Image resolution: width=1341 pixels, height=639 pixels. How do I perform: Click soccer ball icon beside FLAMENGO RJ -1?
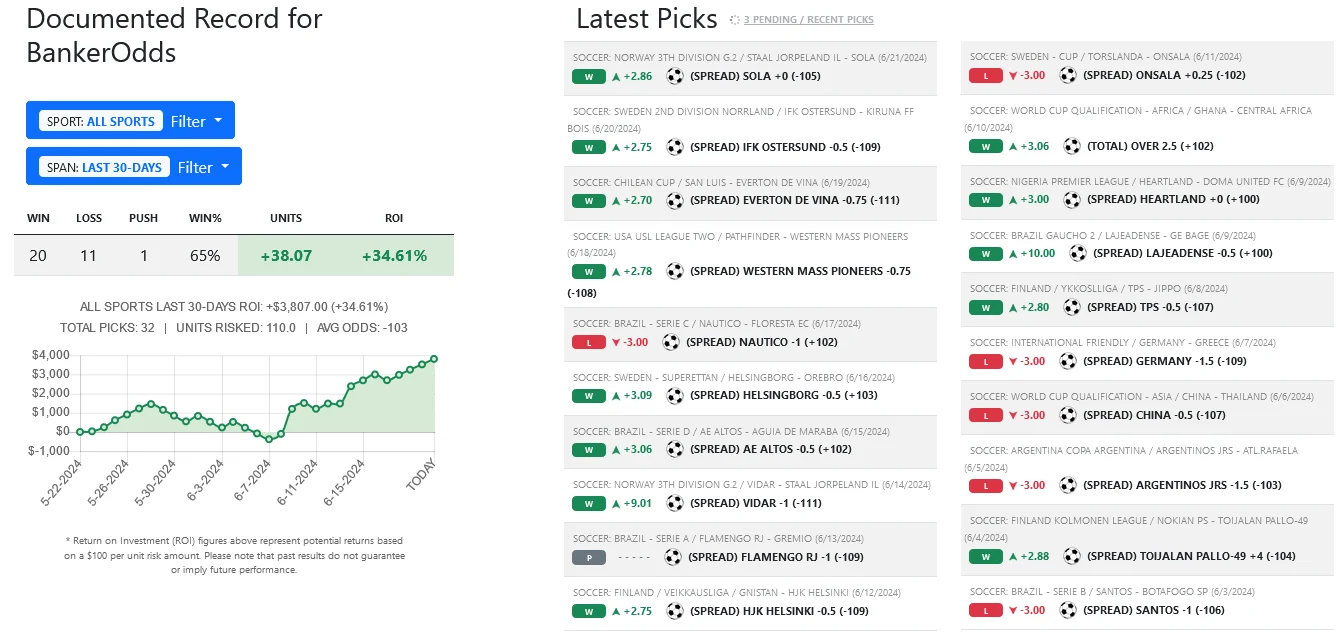(673, 557)
